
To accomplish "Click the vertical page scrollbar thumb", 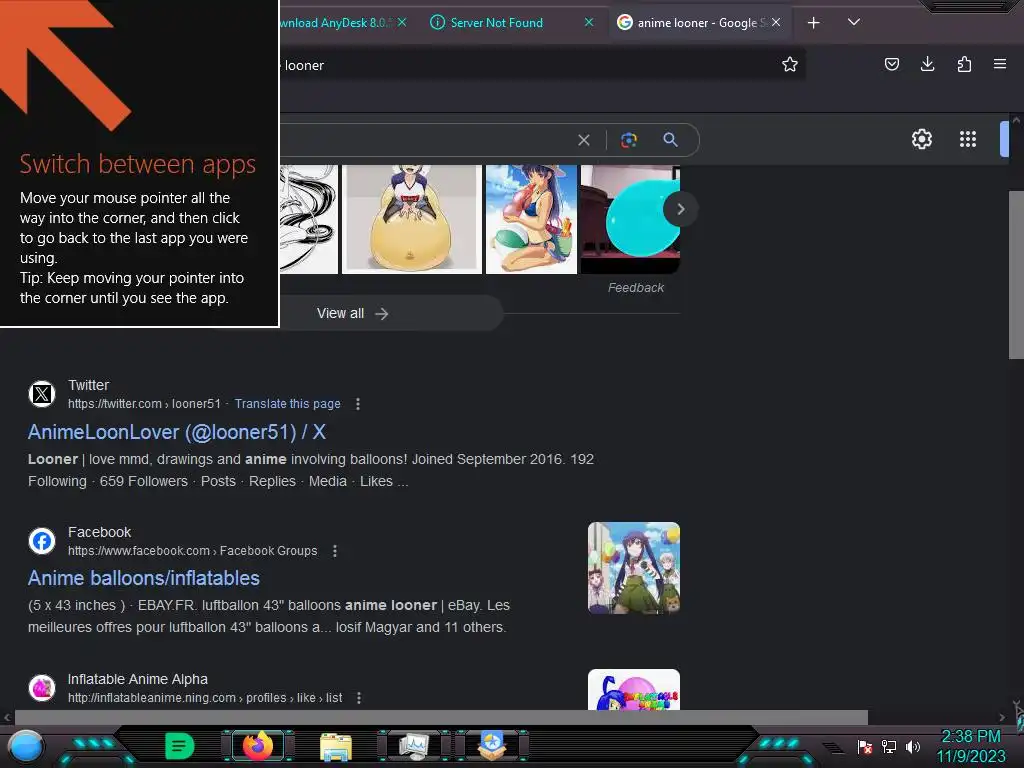I will [1016, 274].
